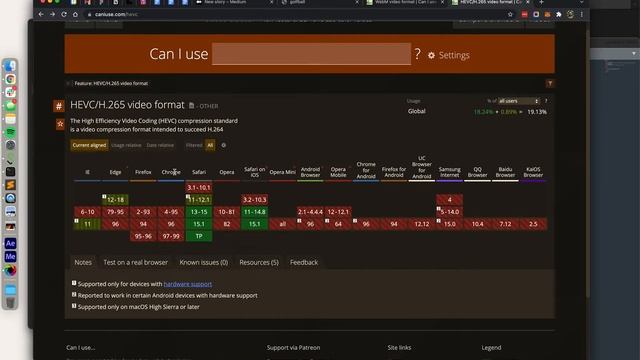Screen dimensions: 640x360
Task: Open a new browser tab with plus
Action: coord(541,2)
